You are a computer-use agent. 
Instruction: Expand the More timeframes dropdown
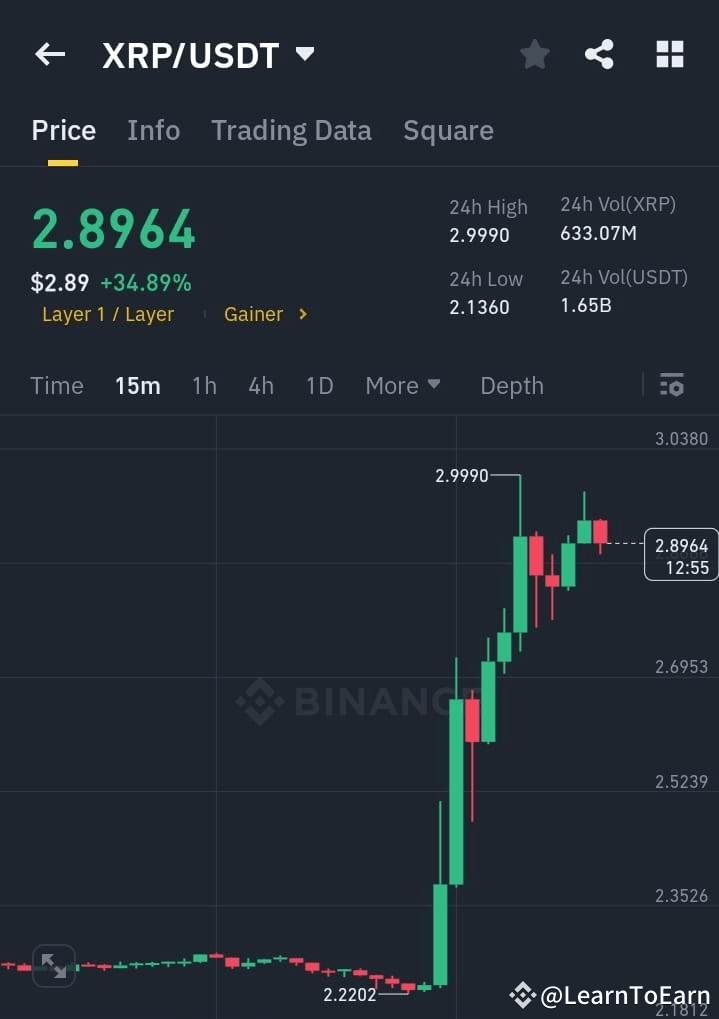tap(402, 385)
